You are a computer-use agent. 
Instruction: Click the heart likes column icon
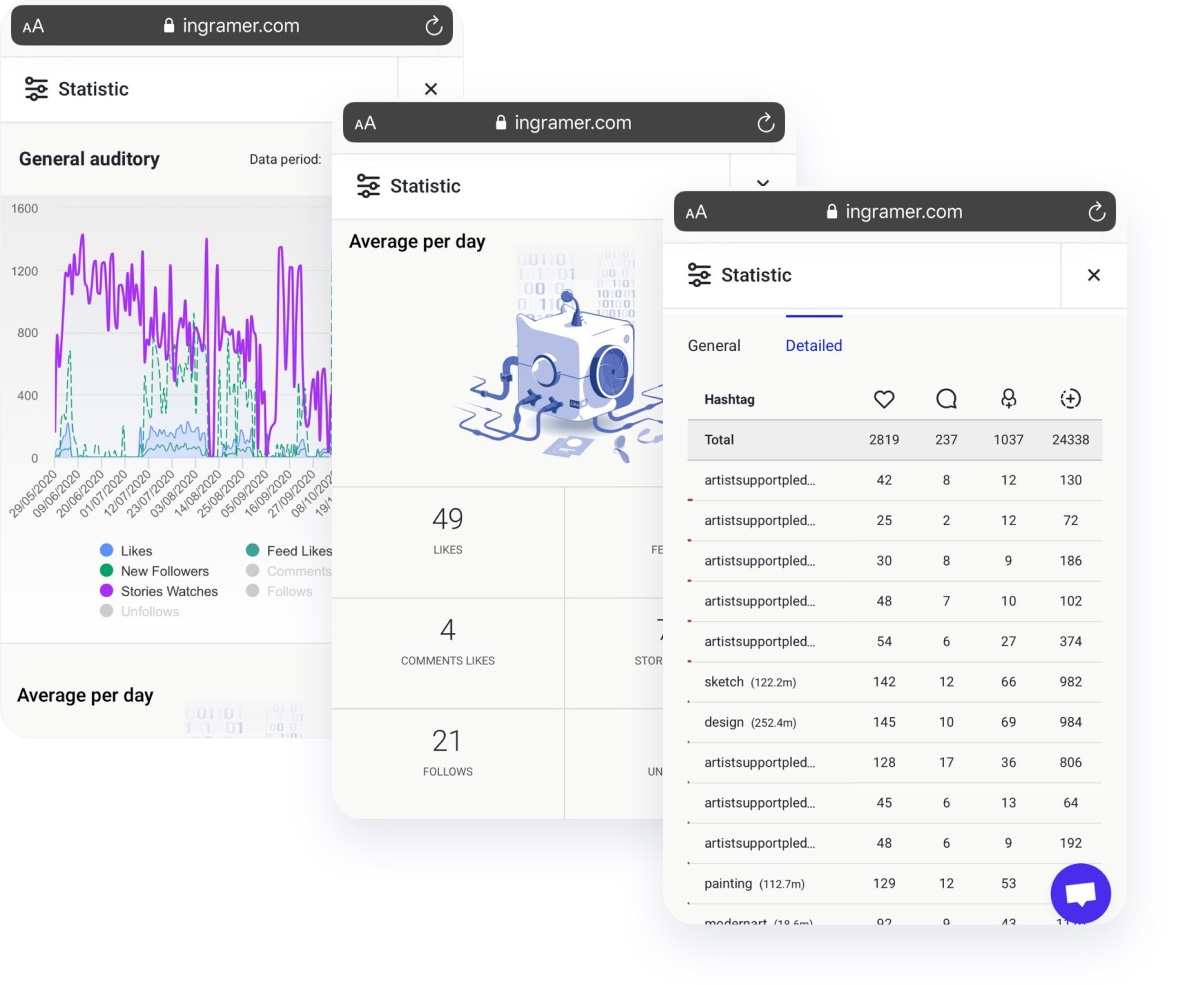pos(884,399)
